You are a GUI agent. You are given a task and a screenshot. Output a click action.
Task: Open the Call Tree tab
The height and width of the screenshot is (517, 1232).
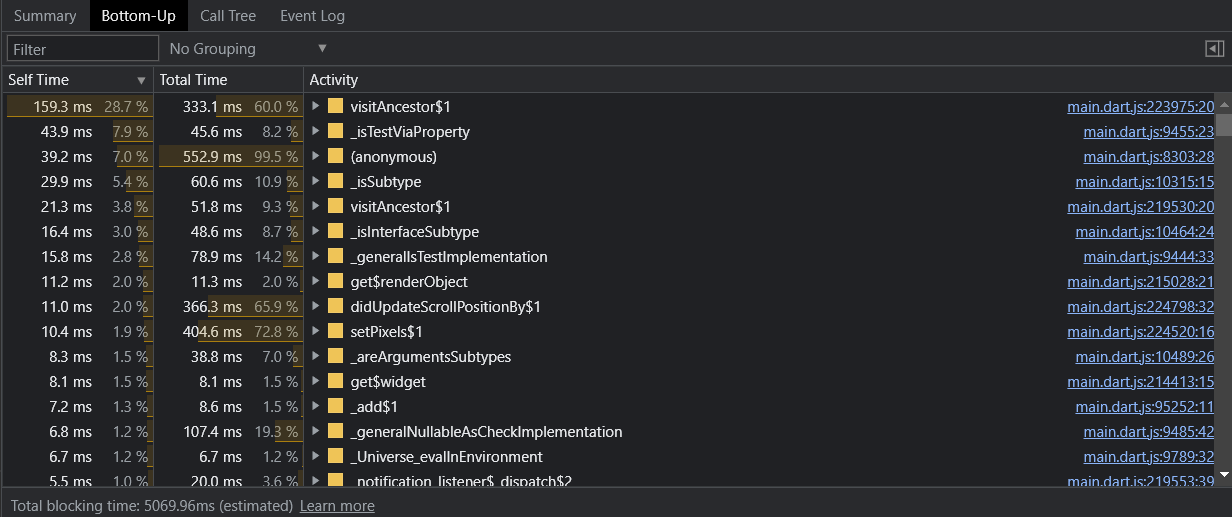click(228, 15)
